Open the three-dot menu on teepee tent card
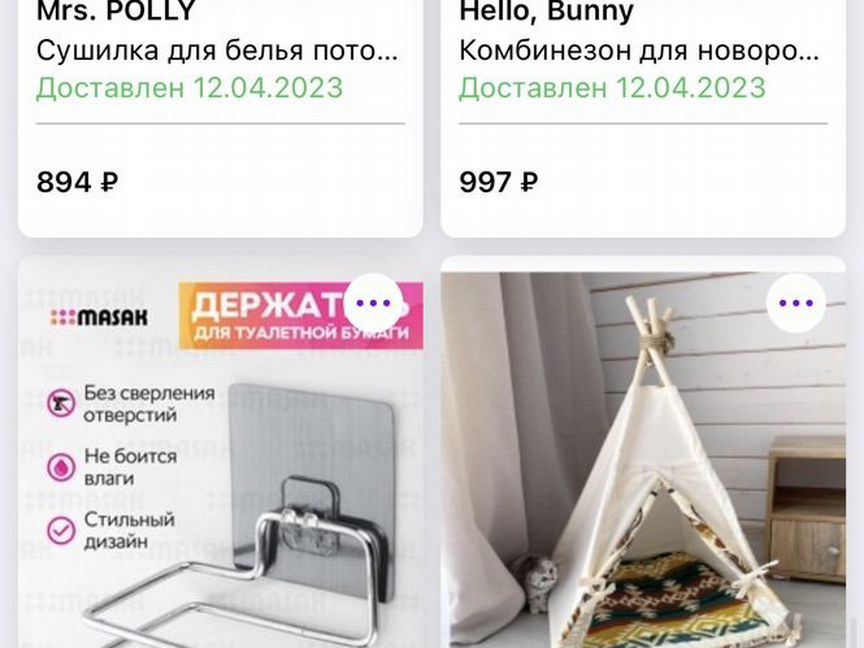 pyautogui.click(x=796, y=303)
